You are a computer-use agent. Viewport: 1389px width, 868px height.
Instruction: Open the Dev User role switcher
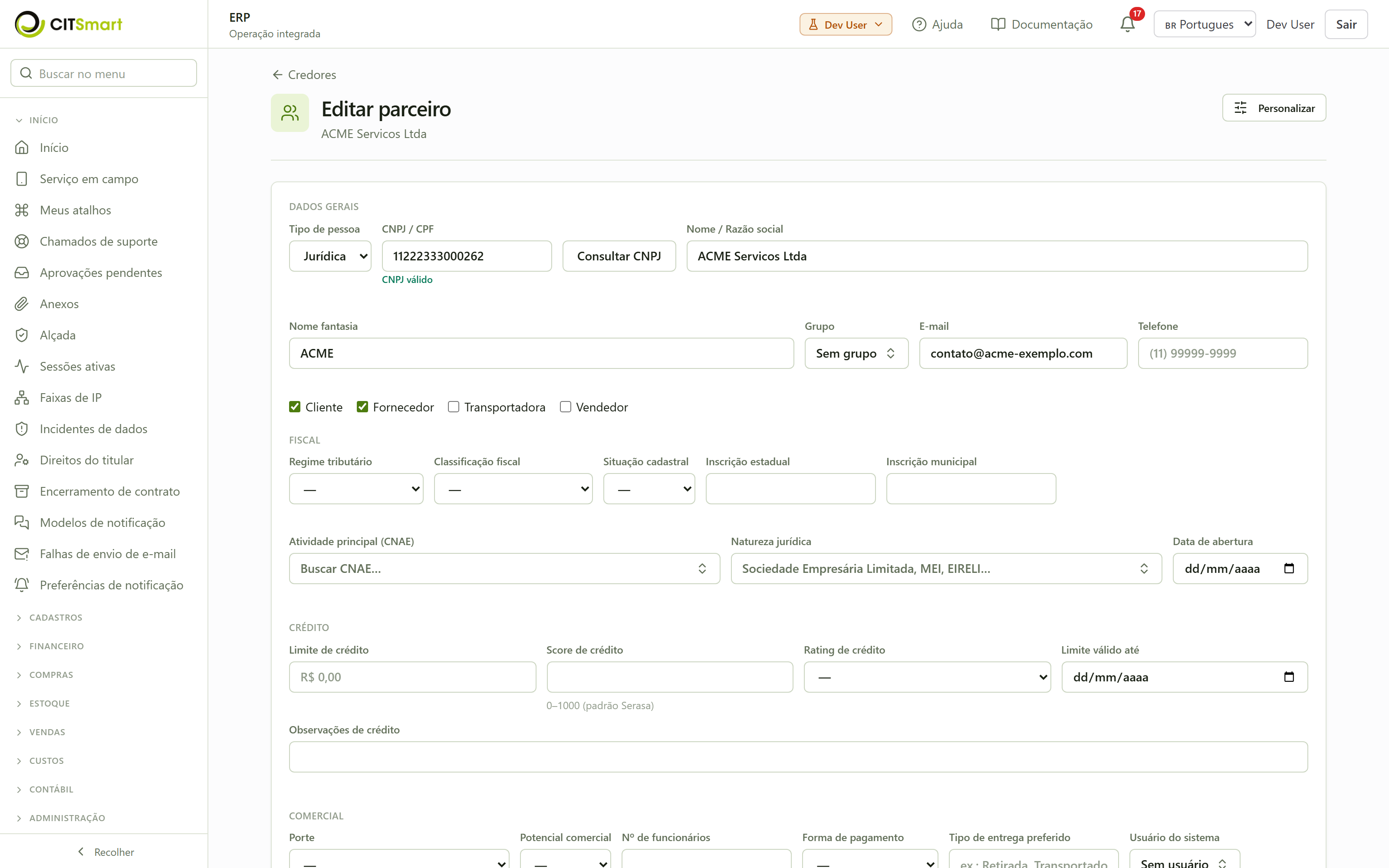click(846, 24)
